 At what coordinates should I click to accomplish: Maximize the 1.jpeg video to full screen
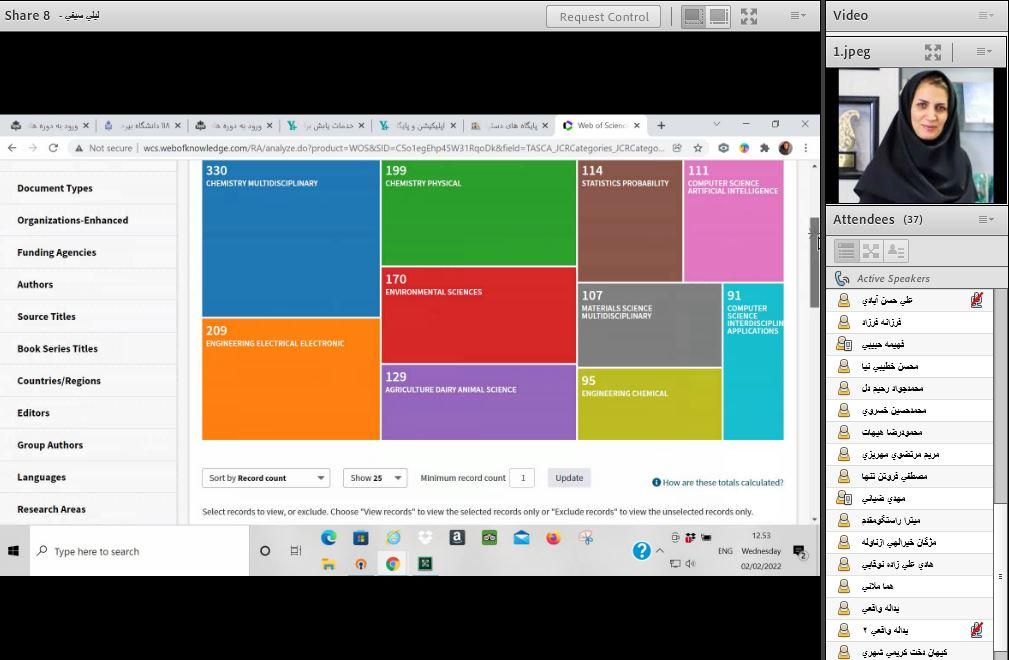pos(932,52)
